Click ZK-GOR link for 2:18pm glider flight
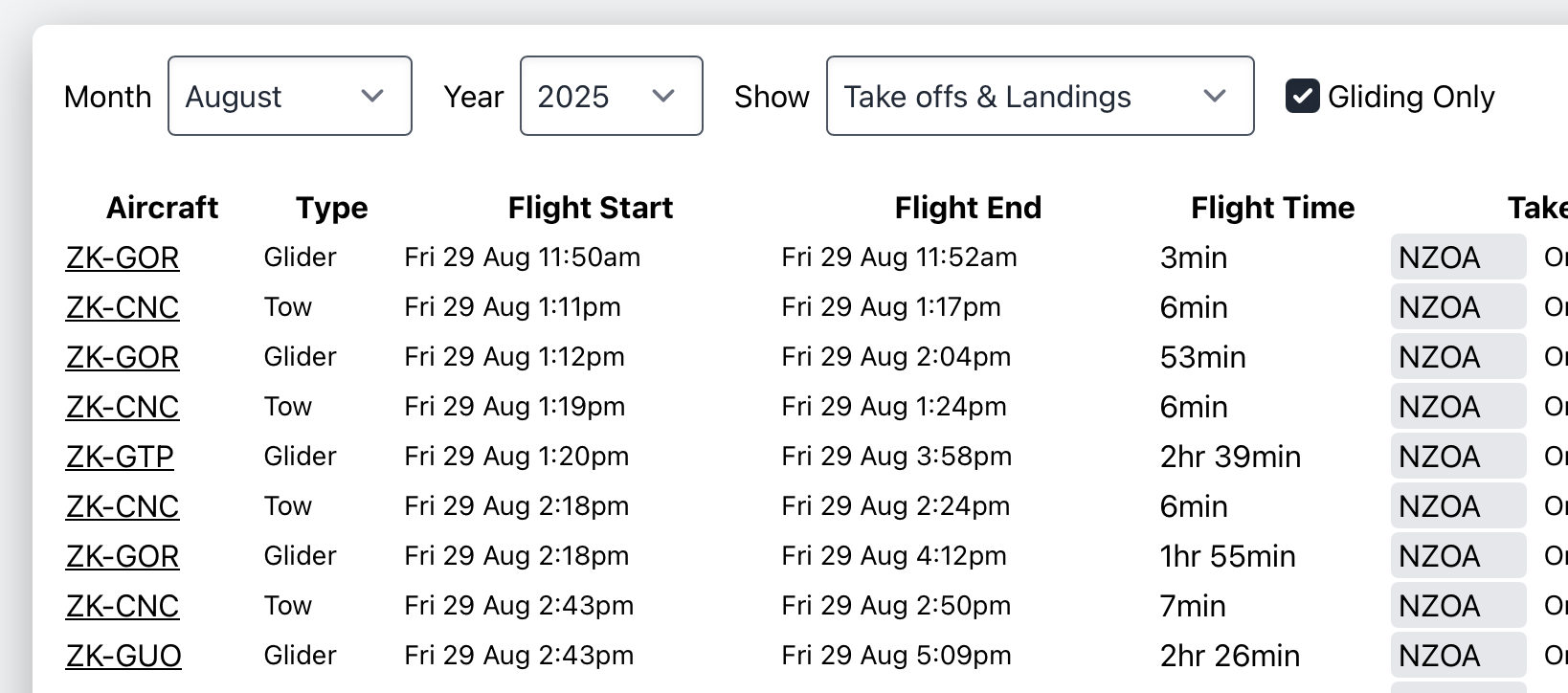Screen dimensions: 1568x693 click(x=123, y=556)
